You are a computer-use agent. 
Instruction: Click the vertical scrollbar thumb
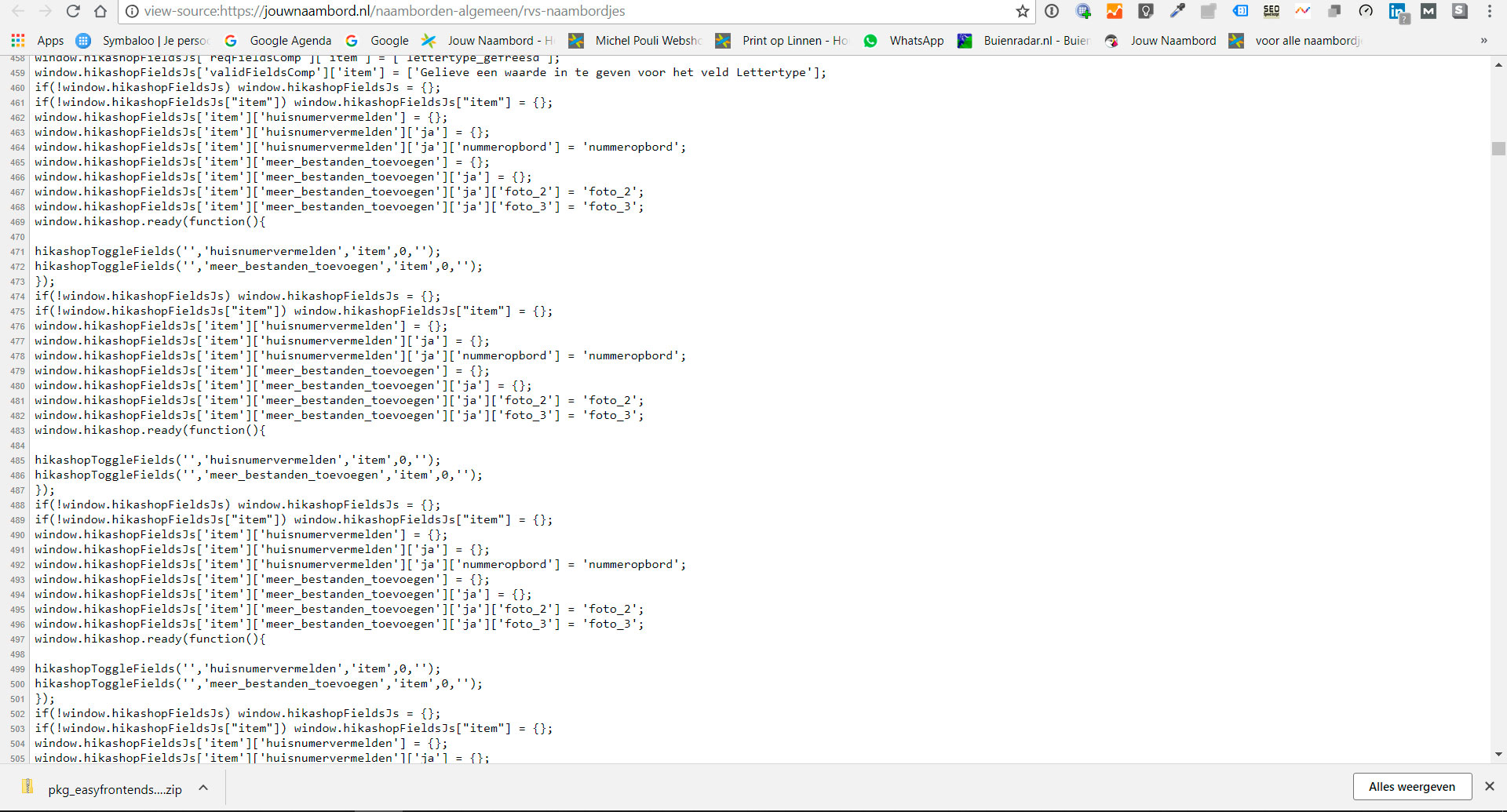(1498, 149)
